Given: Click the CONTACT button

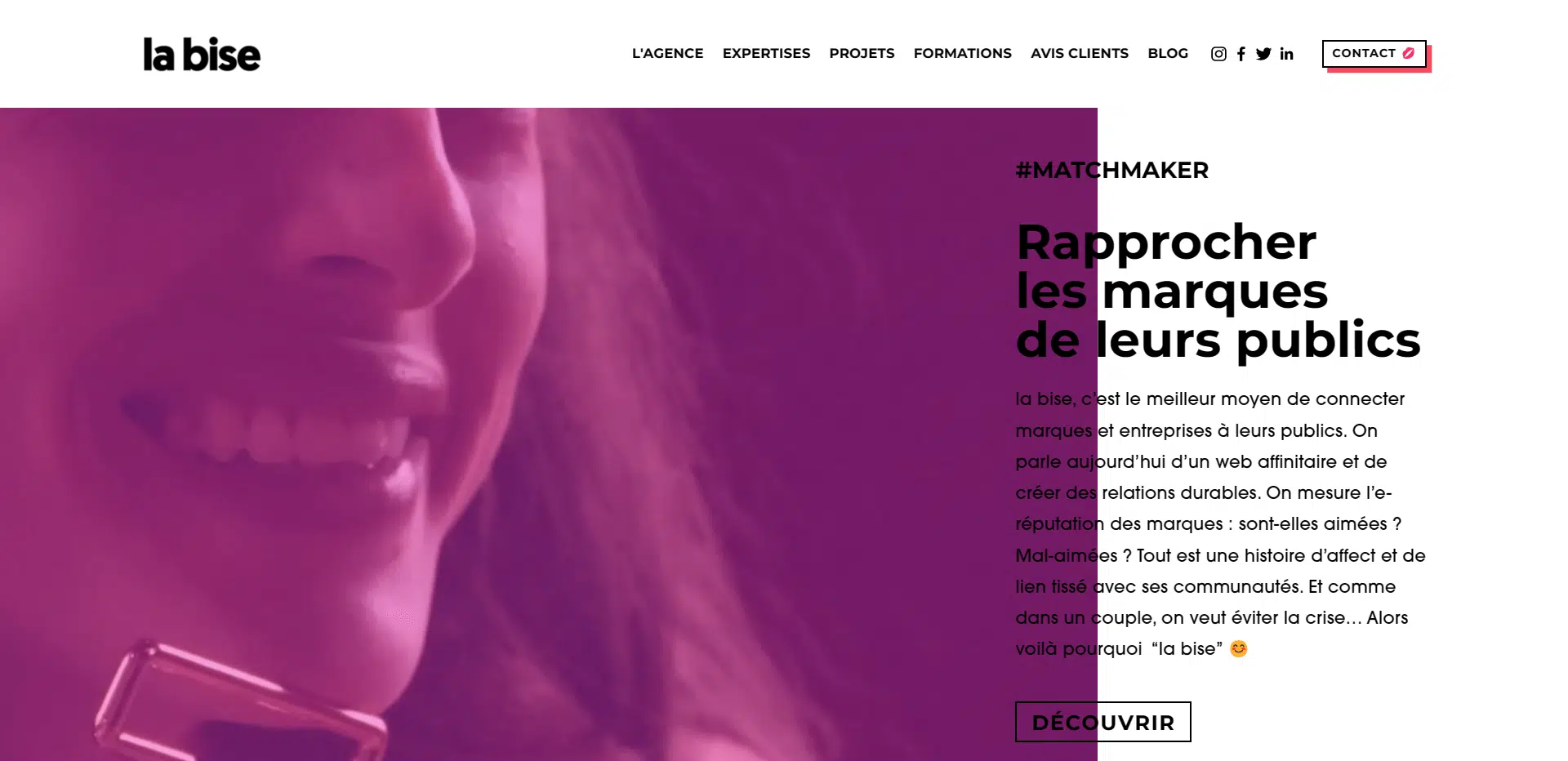Looking at the screenshot, I should (x=1374, y=54).
